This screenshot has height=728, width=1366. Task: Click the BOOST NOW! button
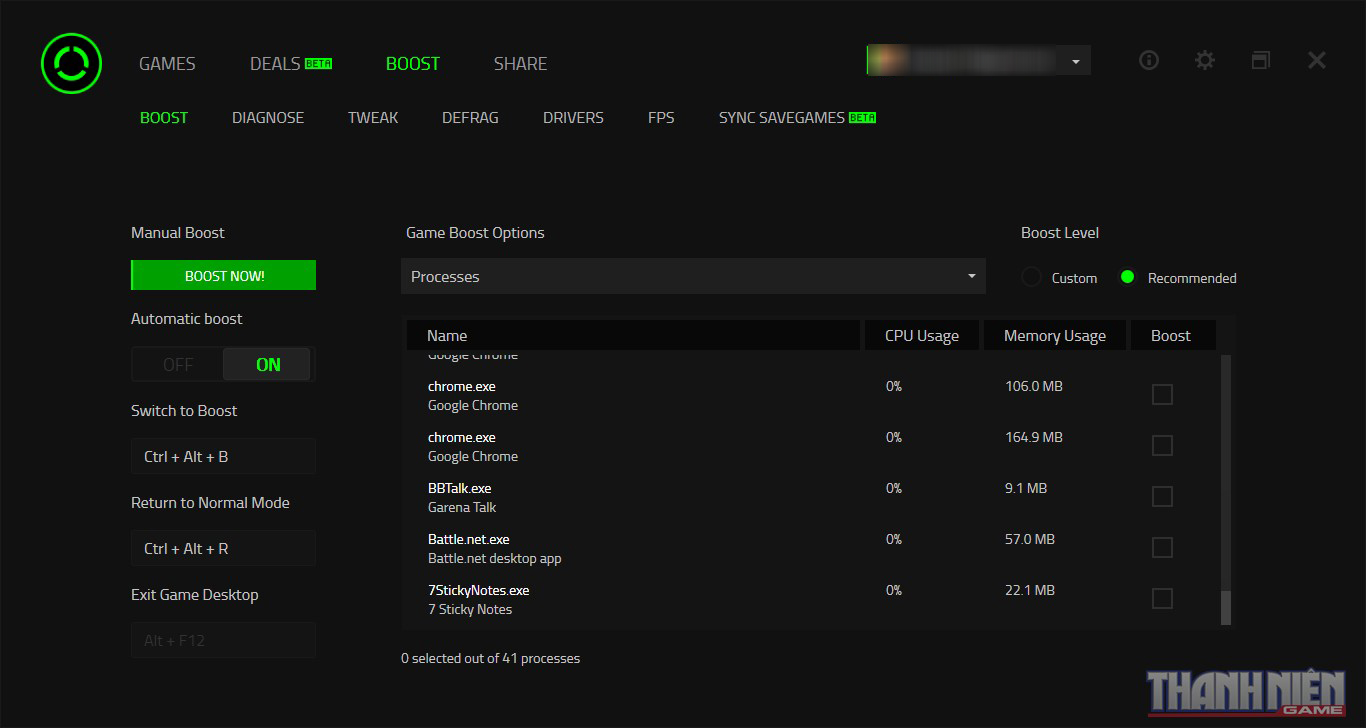click(224, 276)
